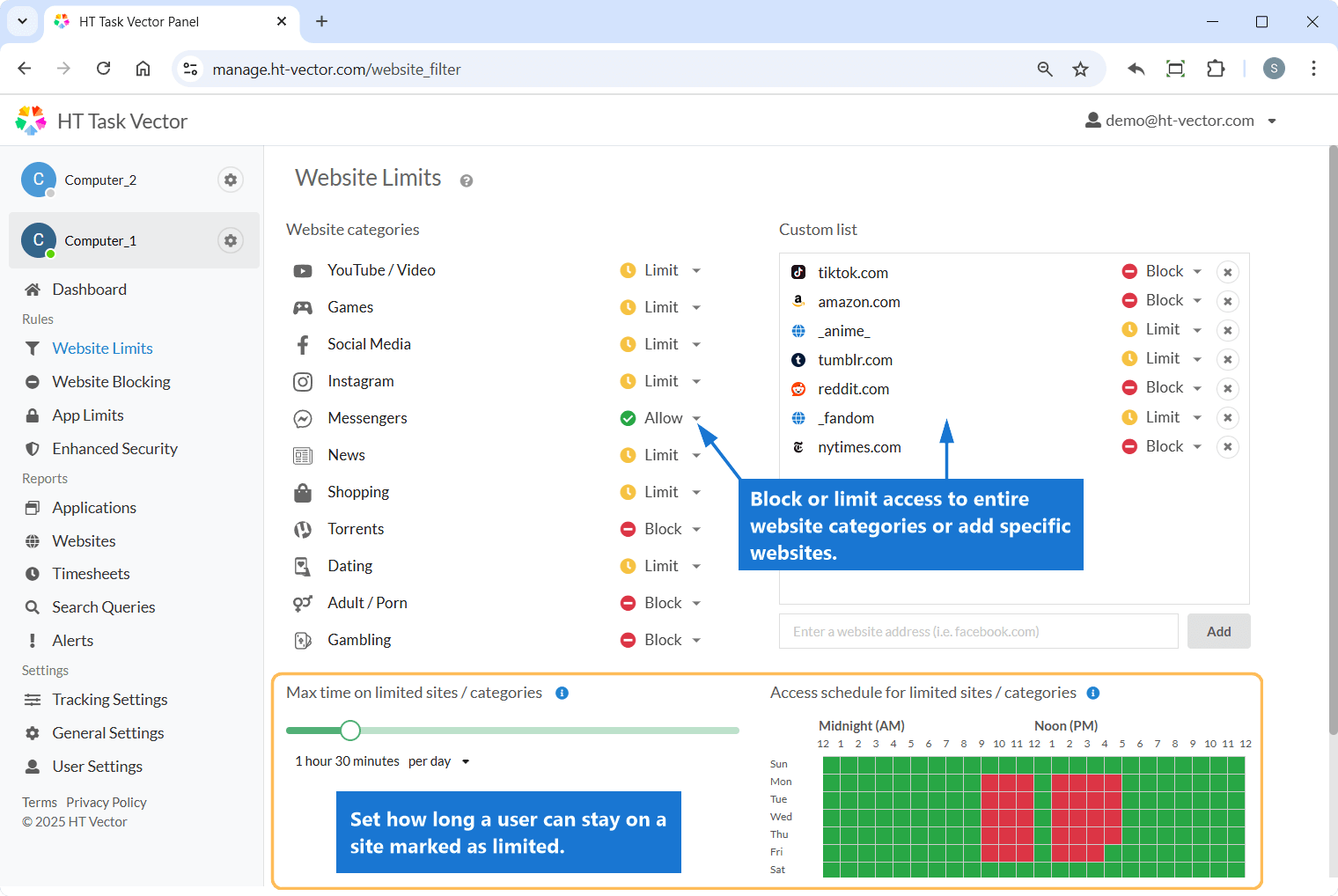
Task: Open settings gear for Computer_2
Action: [x=230, y=180]
